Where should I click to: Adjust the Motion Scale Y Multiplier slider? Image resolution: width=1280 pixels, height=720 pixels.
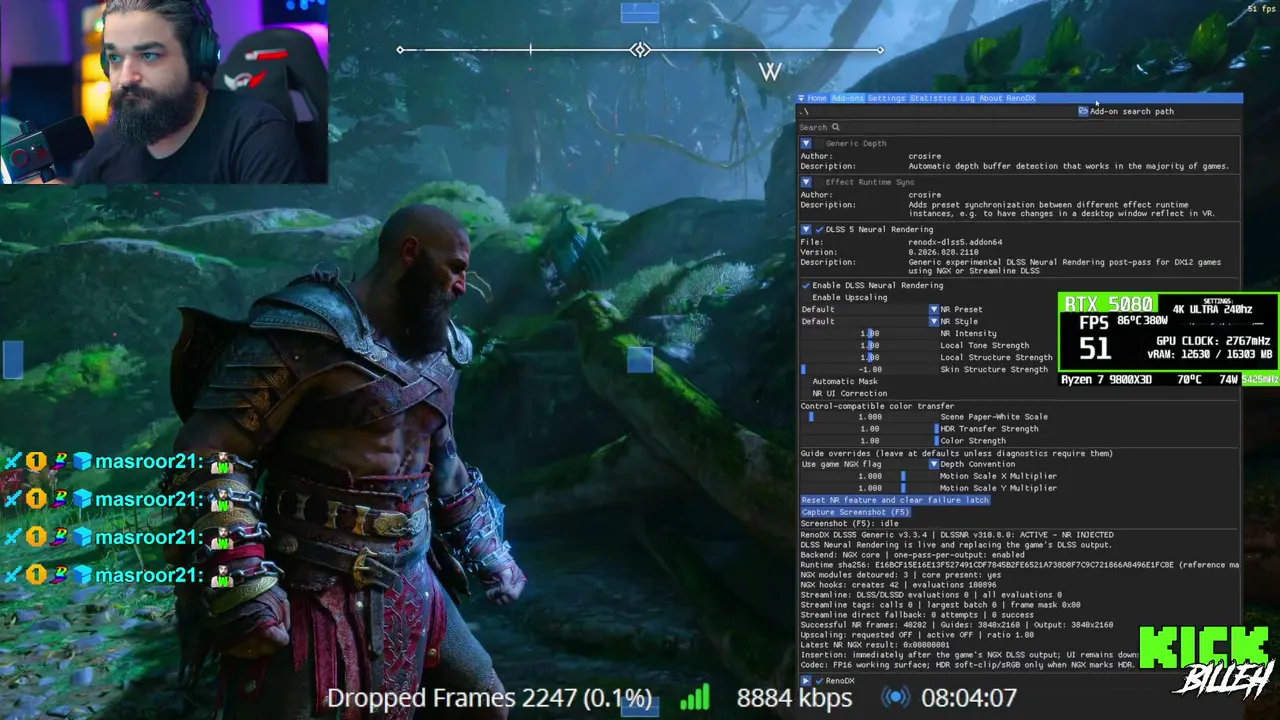pos(869,488)
